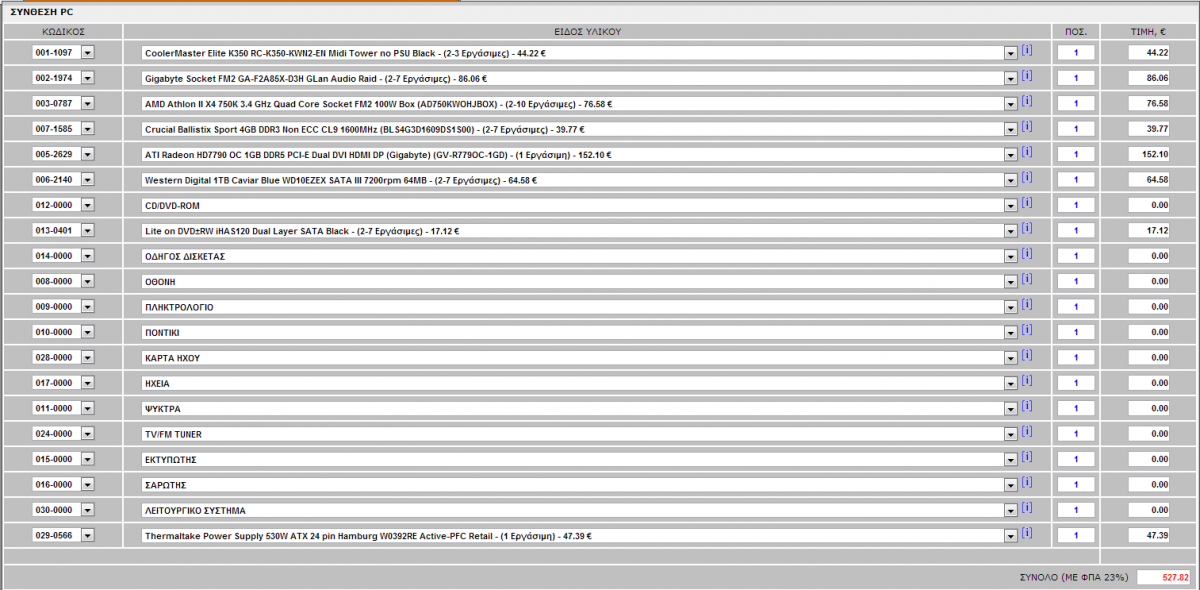
Task: Select quantity field in Thermaltake row
Action: tap(1076, 536)
